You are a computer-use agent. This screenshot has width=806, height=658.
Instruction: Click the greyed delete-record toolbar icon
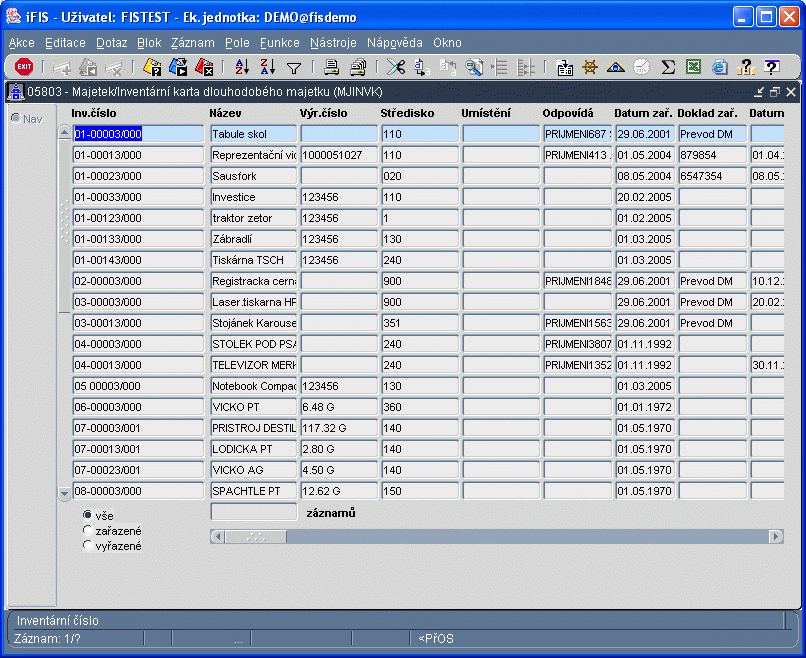[x=114, y=67]
